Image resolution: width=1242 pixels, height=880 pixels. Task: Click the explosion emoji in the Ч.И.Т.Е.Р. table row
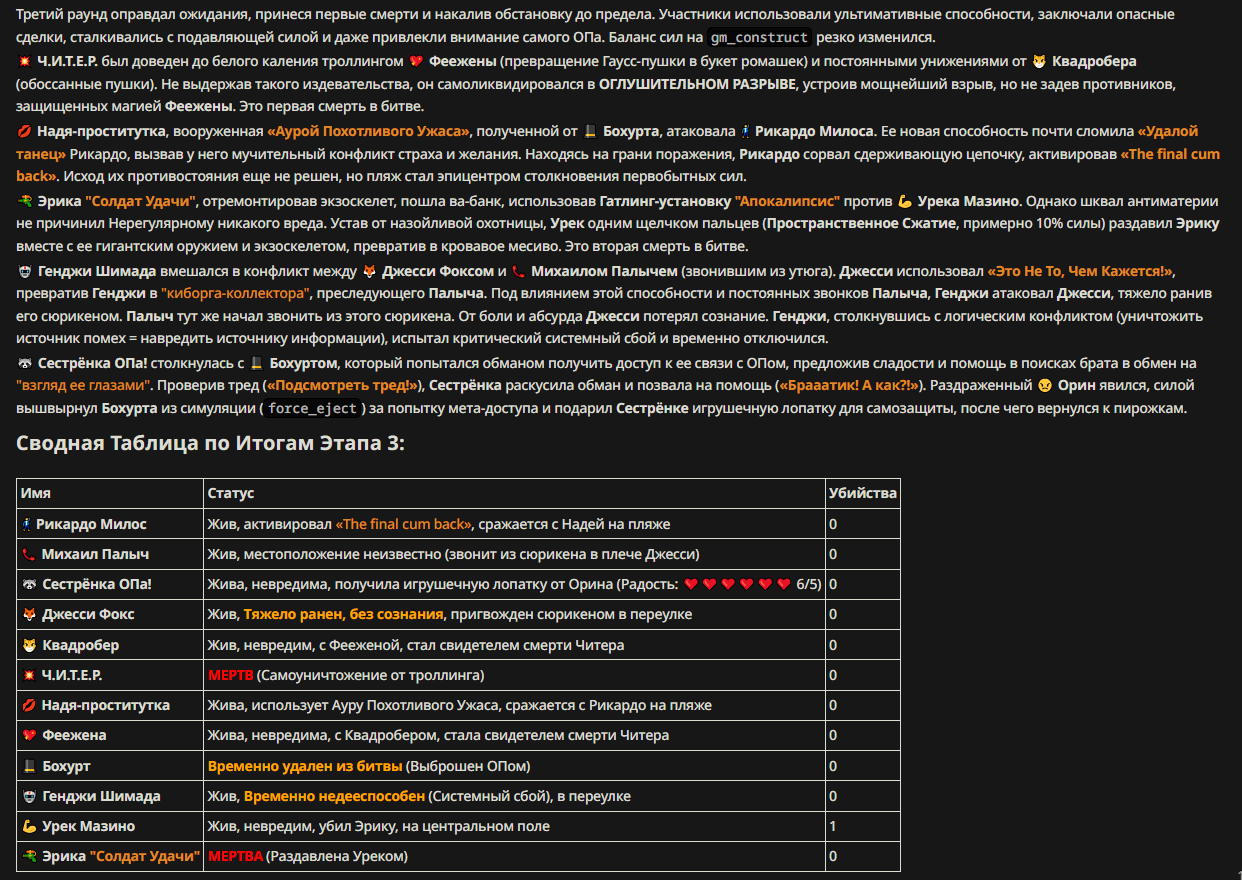(28, 675)
